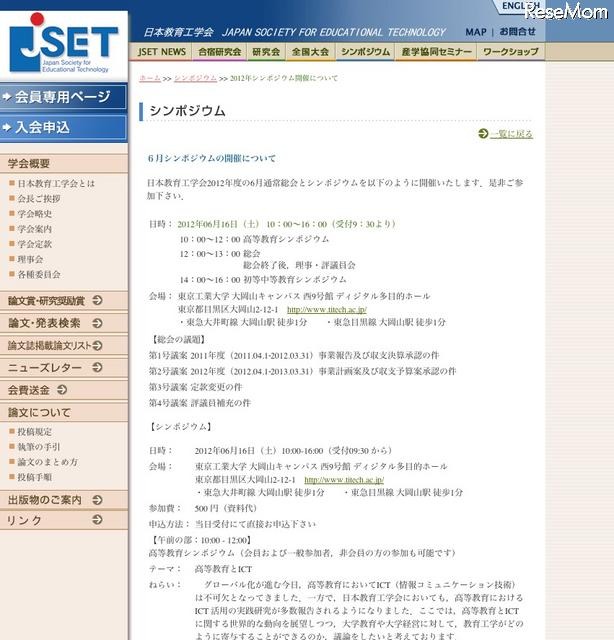The height and width of the screenshot is (640, 614).
Task: Click the 一覧に戻る link
Action: tap(512, 134)
